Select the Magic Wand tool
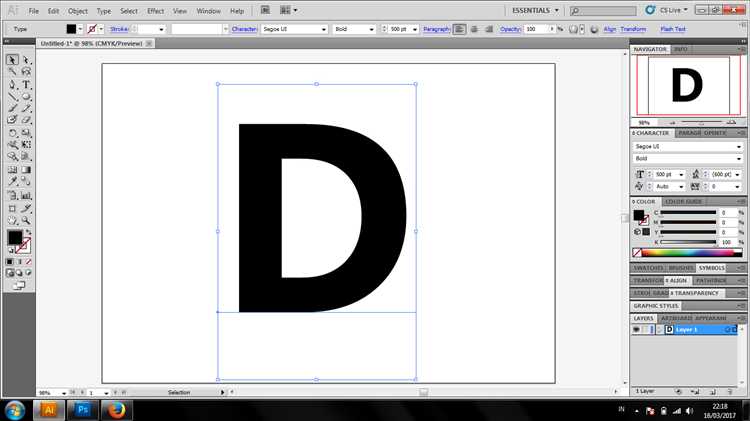This screenshot has width=750, height=421. [12, 72]
